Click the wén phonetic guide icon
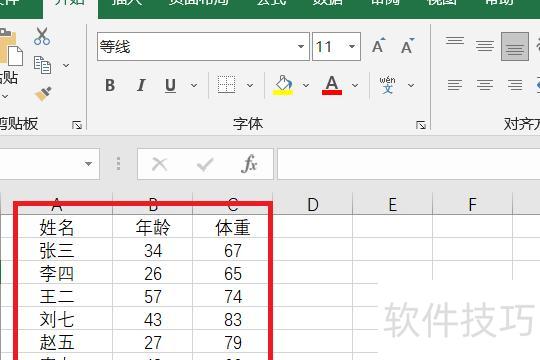The height and width of the screenshot is (360, 540). [x=387, y=85]
